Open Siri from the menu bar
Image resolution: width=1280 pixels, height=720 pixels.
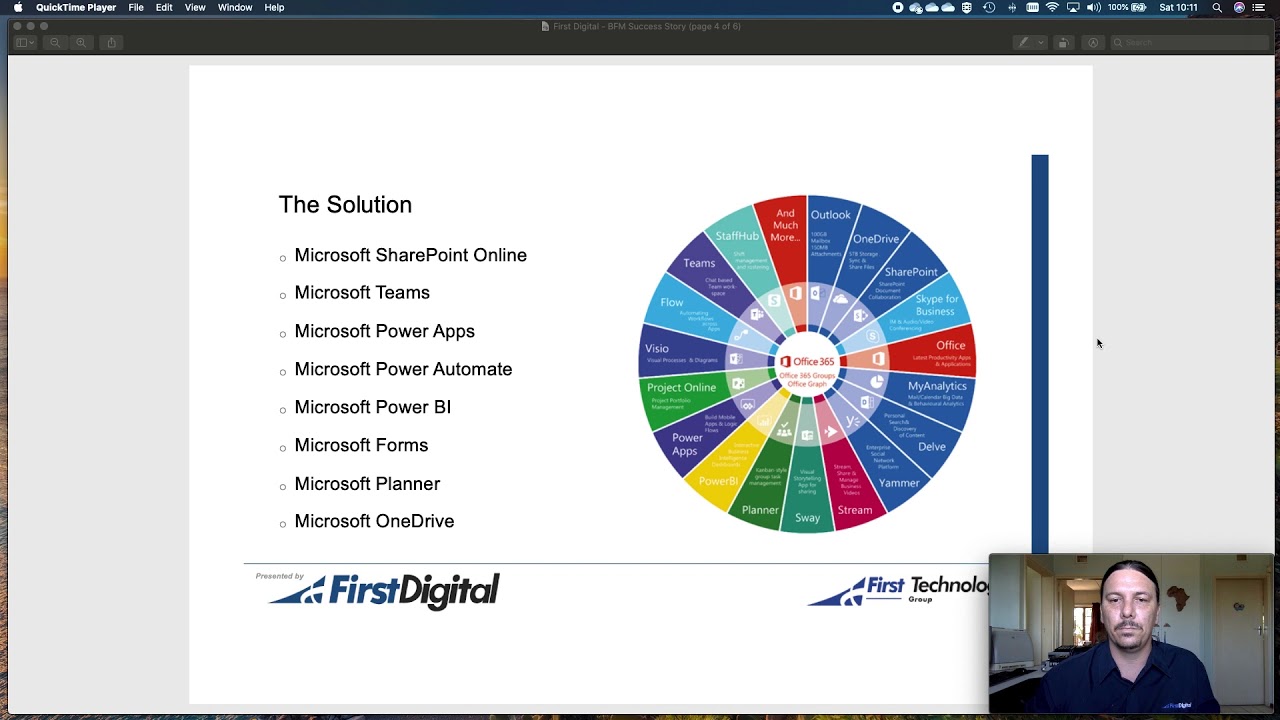(x=1239, y=7)
